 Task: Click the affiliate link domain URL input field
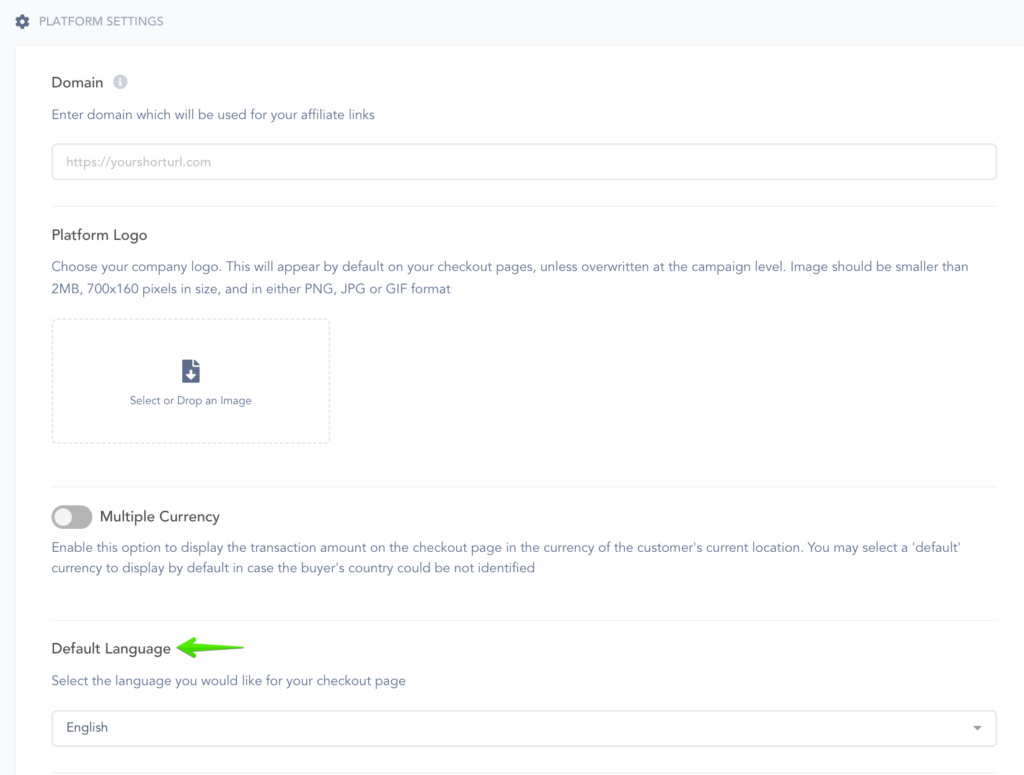click(x=523, y=162)
